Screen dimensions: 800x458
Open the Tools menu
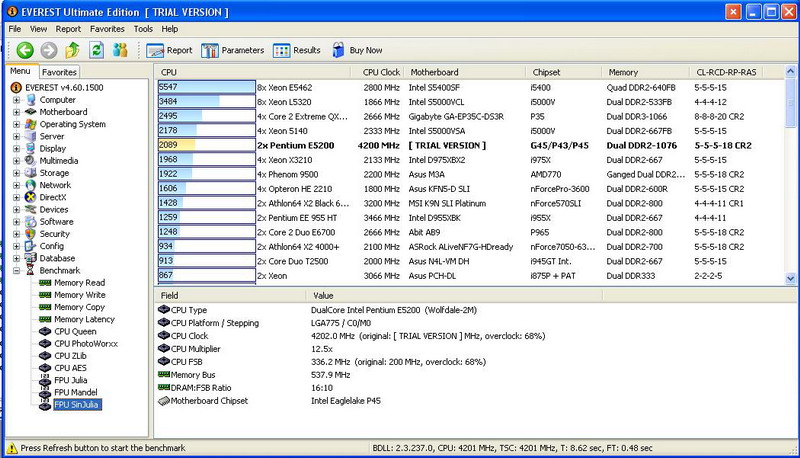coord(143,29)
